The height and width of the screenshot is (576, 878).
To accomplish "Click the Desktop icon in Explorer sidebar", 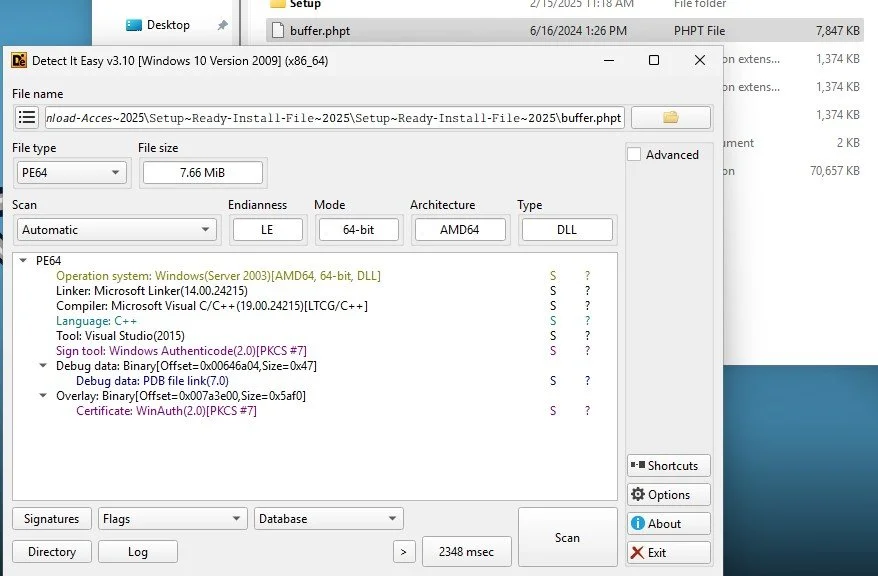I will [x=134, y=25].
